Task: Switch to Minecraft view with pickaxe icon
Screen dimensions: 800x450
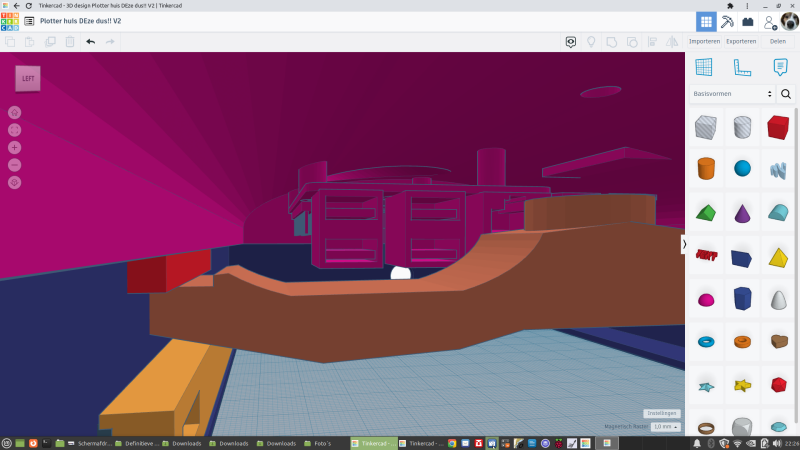Action: [727, 21]
